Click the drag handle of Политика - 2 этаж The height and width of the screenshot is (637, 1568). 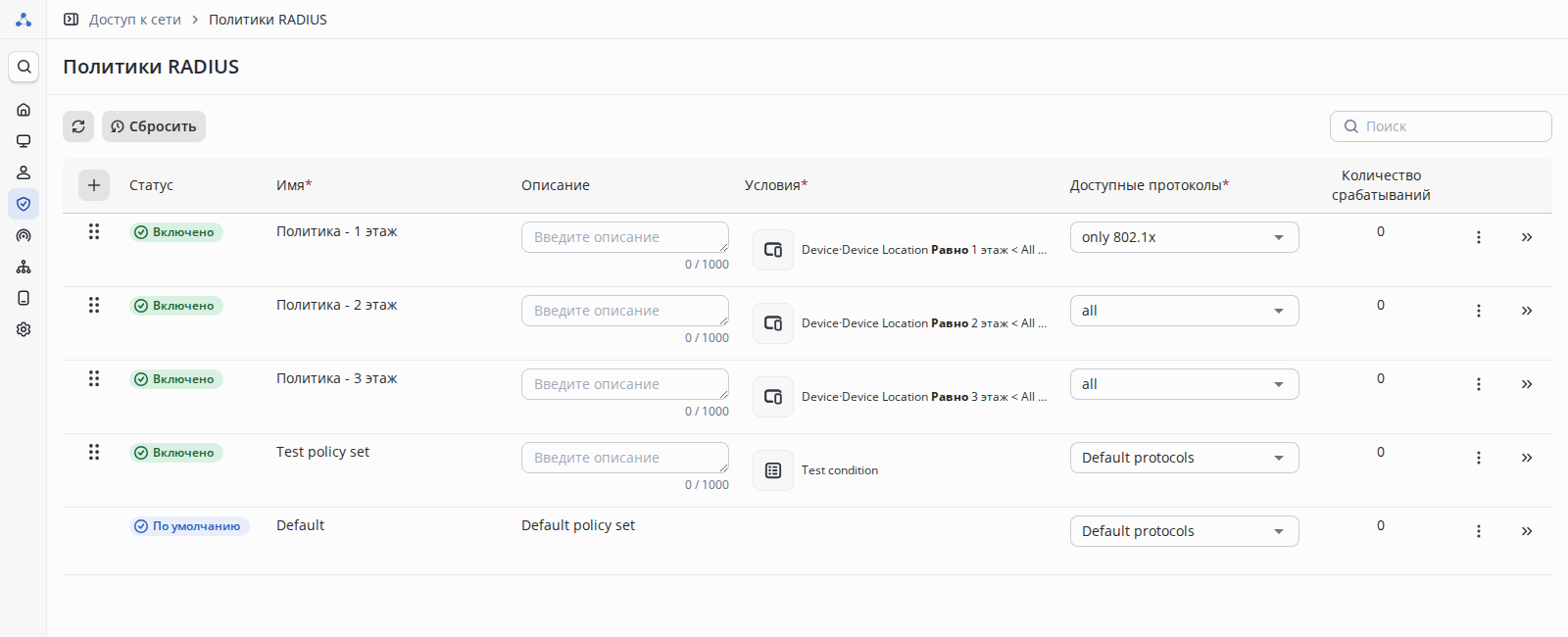pos(94,305)
